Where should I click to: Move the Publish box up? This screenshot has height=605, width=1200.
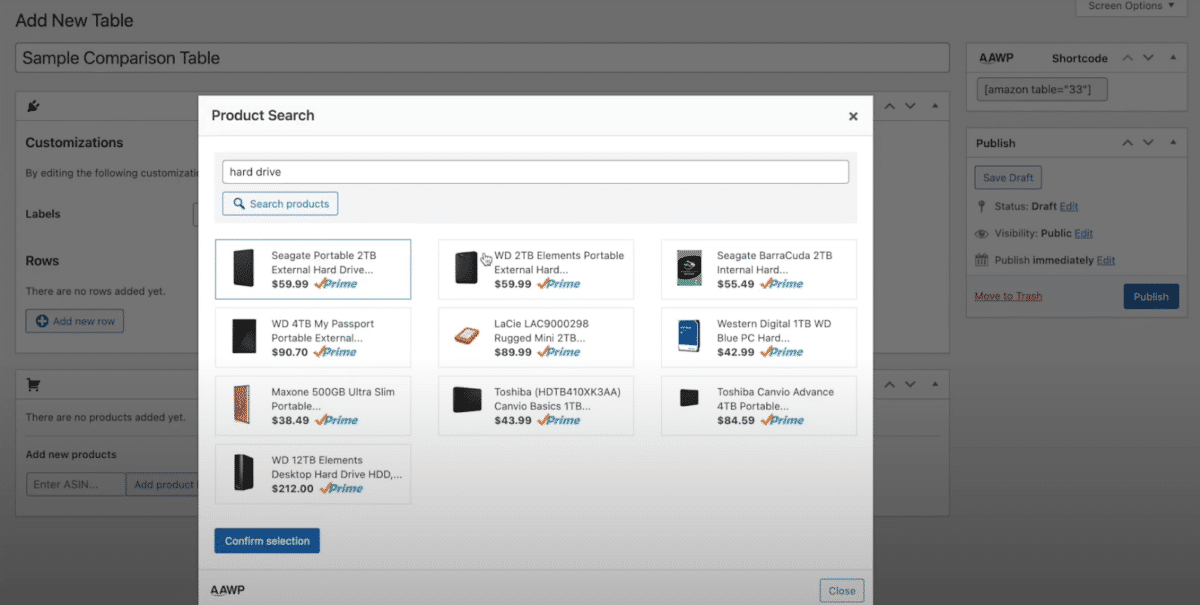(x=1128, y=143)
